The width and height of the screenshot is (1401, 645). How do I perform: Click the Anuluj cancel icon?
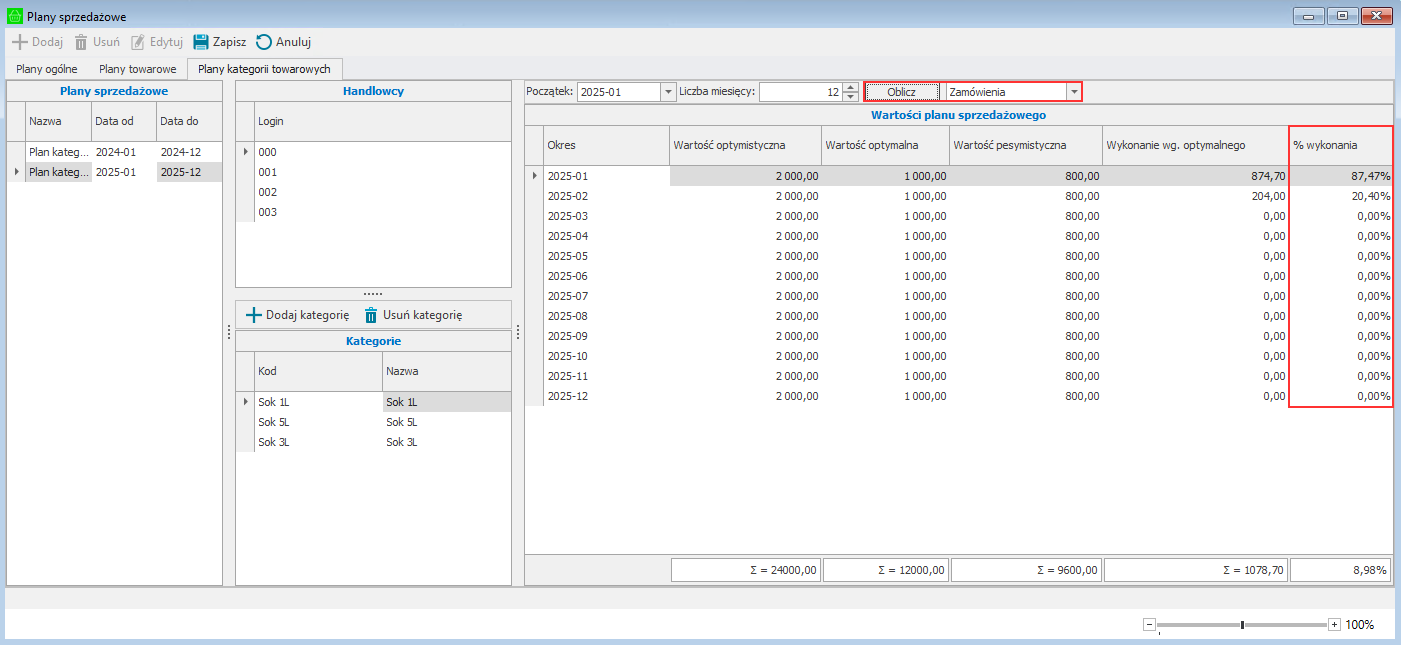264,42
